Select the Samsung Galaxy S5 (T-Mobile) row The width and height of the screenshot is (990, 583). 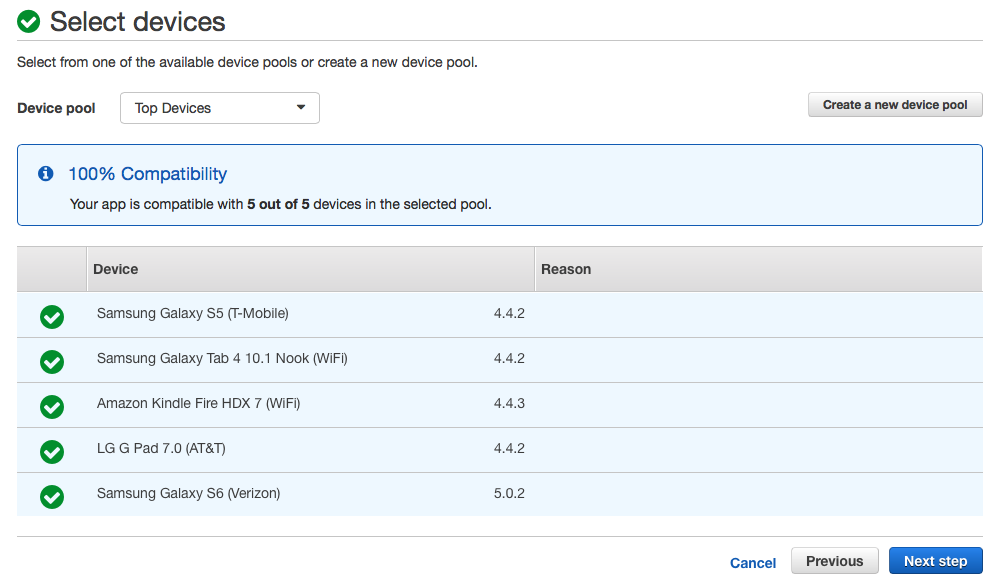pyautogui.click(x=192, y=314)
